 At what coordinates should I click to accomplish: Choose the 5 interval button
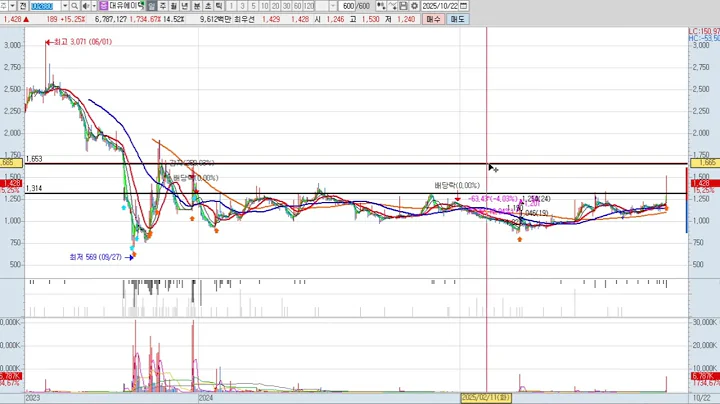253,6
